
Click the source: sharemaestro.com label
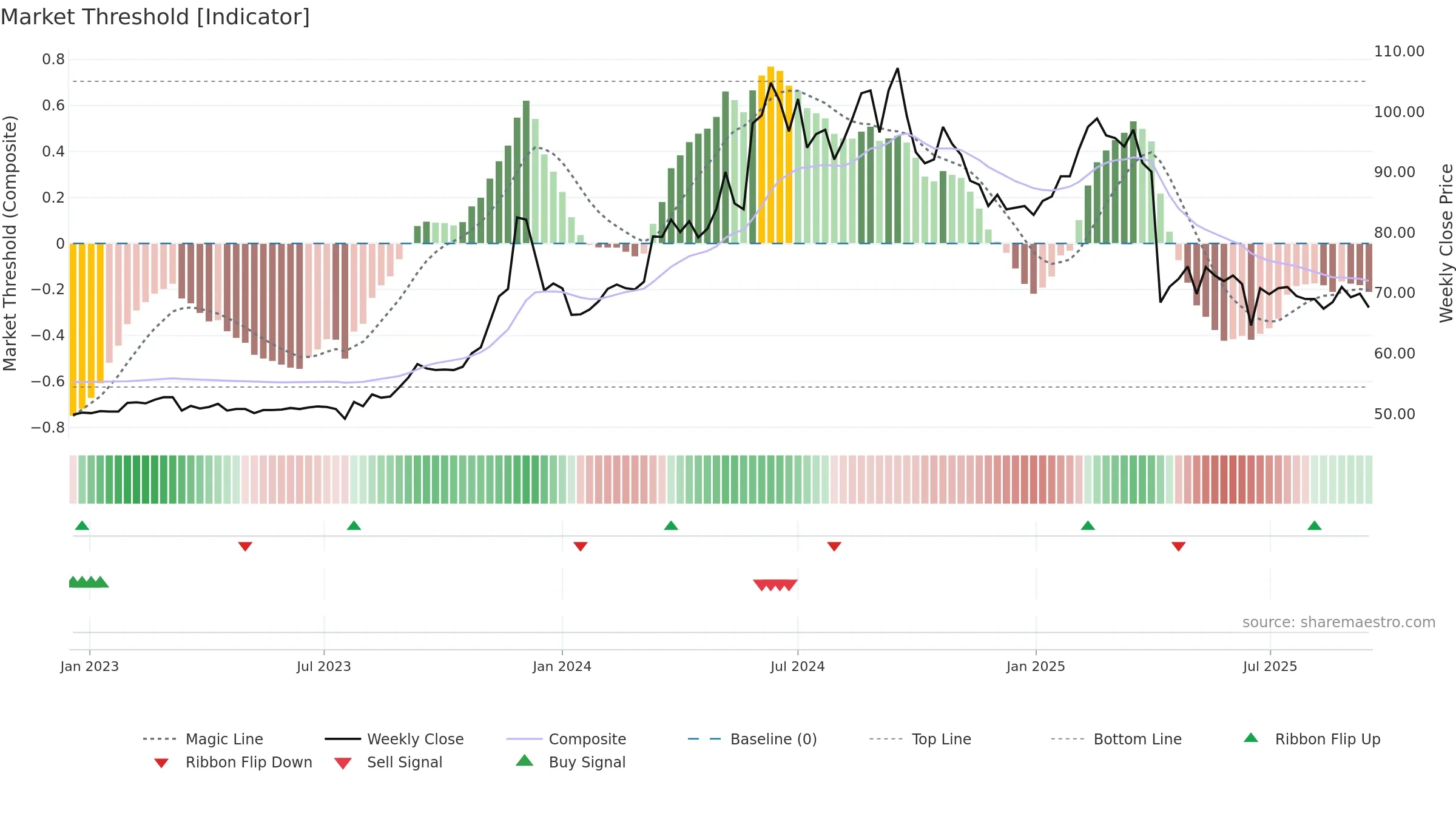pyautogui.click(x=1339, y=622)
